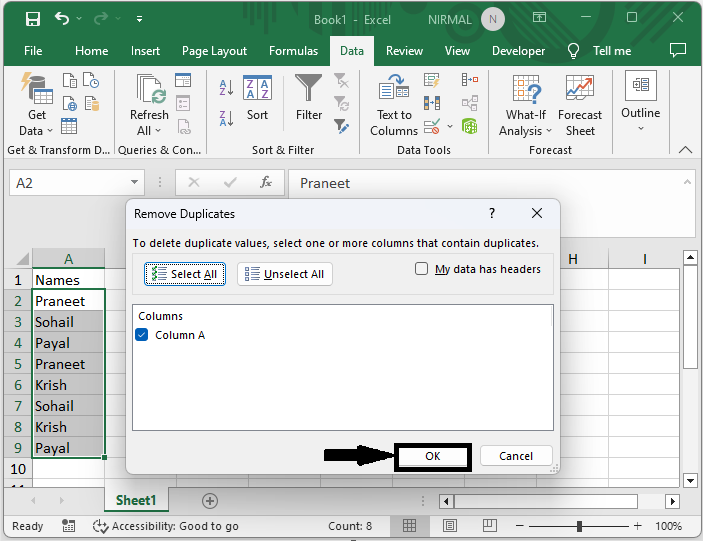Open Ribbon Display Options
The height and width of the screenshot is (541, 703).
tap(539, 17)
